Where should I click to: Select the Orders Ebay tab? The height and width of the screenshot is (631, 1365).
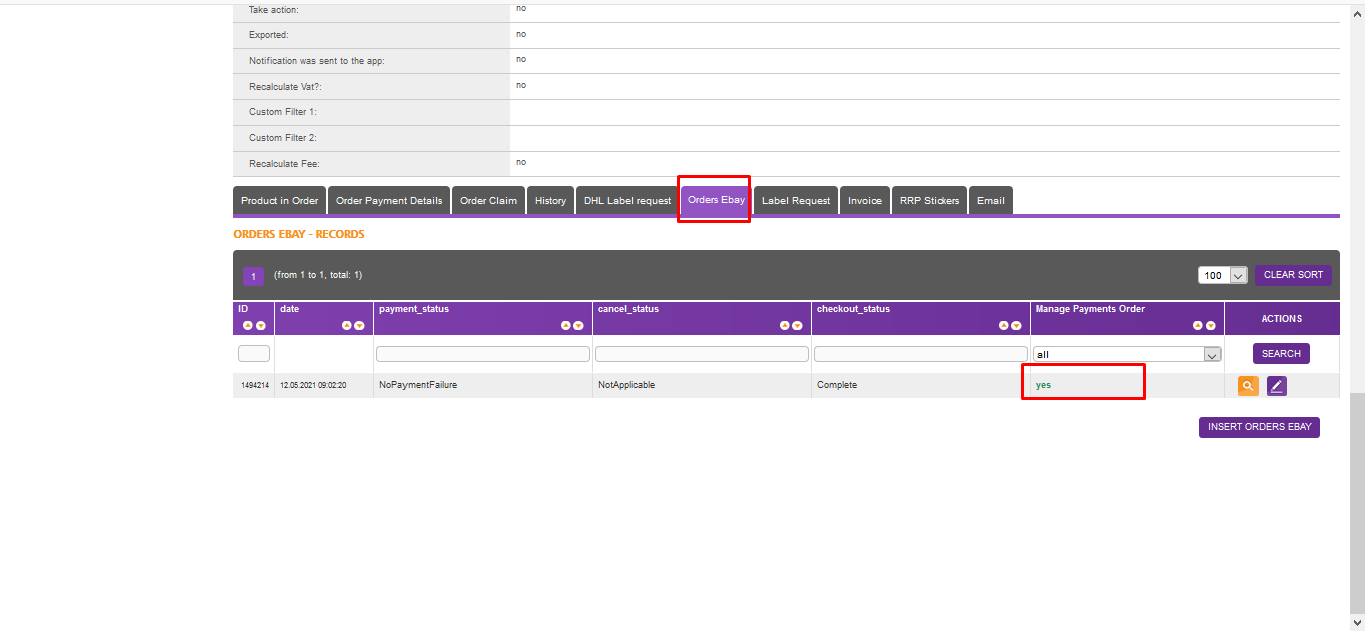click(717, 200)
